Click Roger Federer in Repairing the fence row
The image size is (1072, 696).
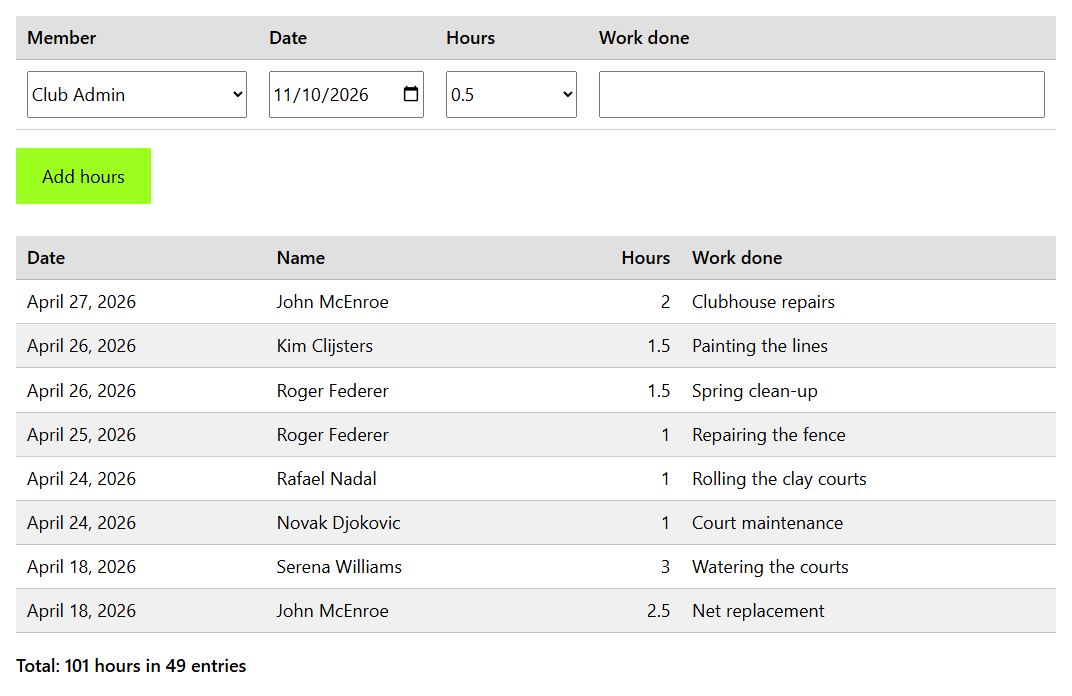(x=332, y=435)
